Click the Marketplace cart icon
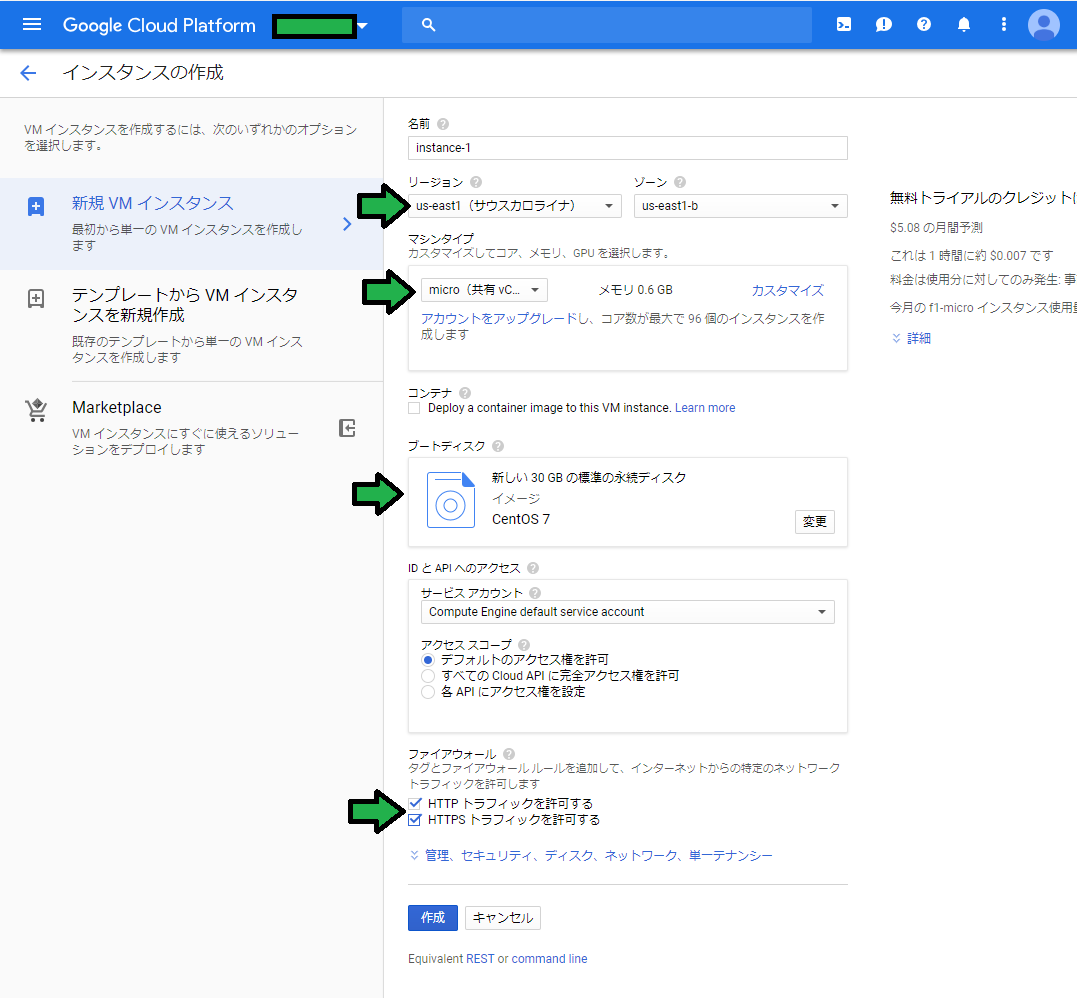Screen dimensions: 1077x998 (x=36, y=410)
